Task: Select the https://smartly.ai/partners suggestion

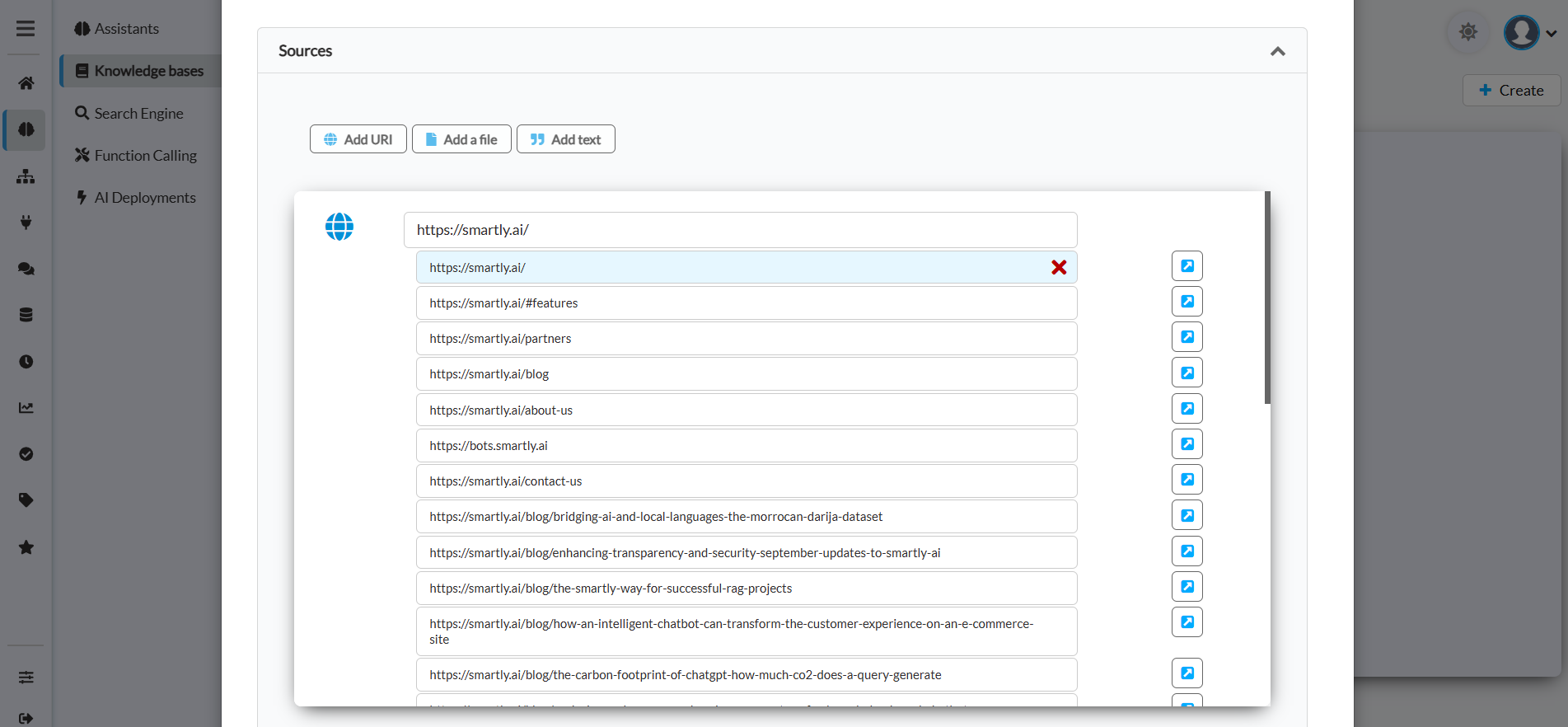Action: pos(747,339)
